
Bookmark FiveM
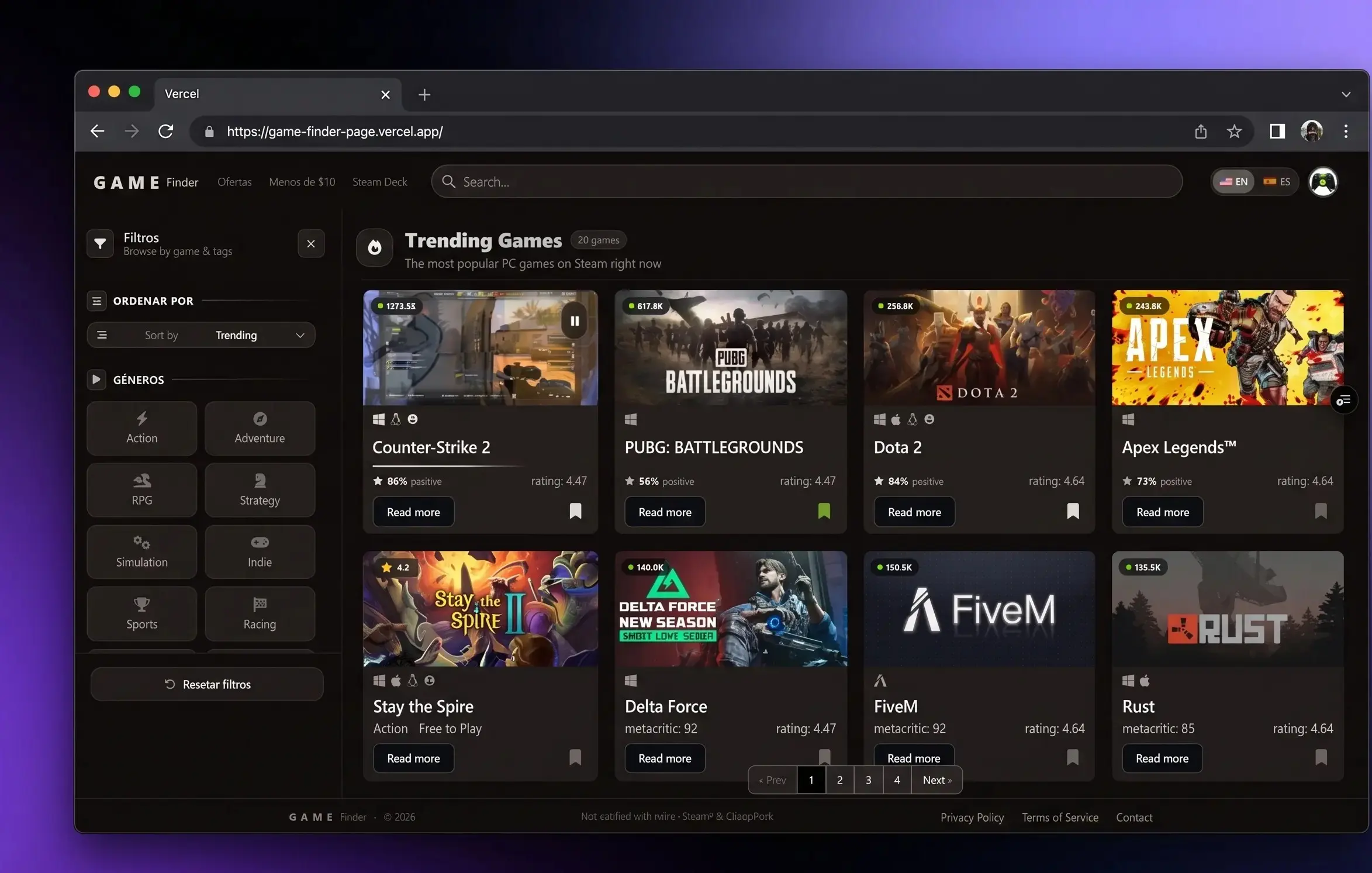tap(1073, 758)
